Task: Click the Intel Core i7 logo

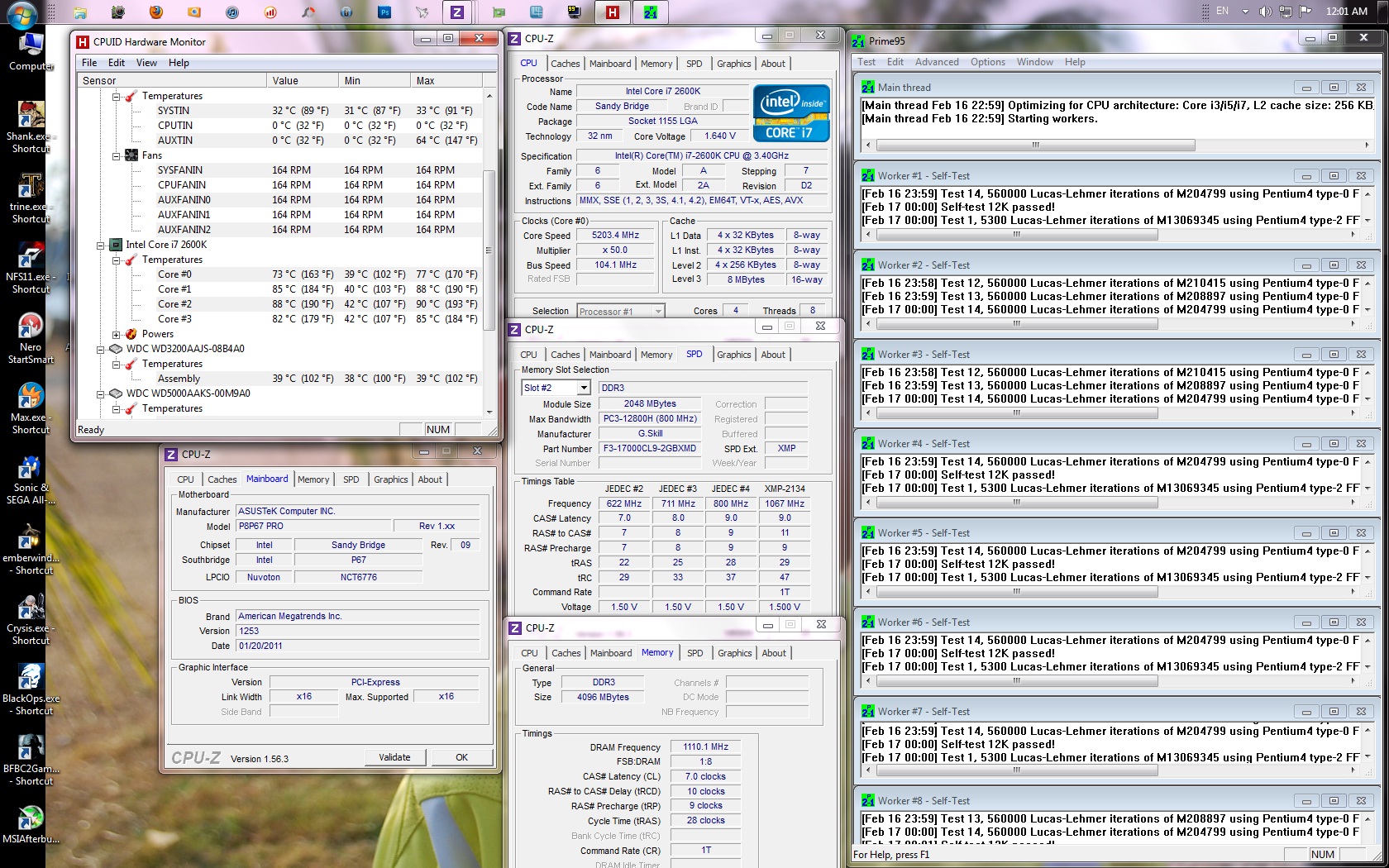Action: (790, 113)
